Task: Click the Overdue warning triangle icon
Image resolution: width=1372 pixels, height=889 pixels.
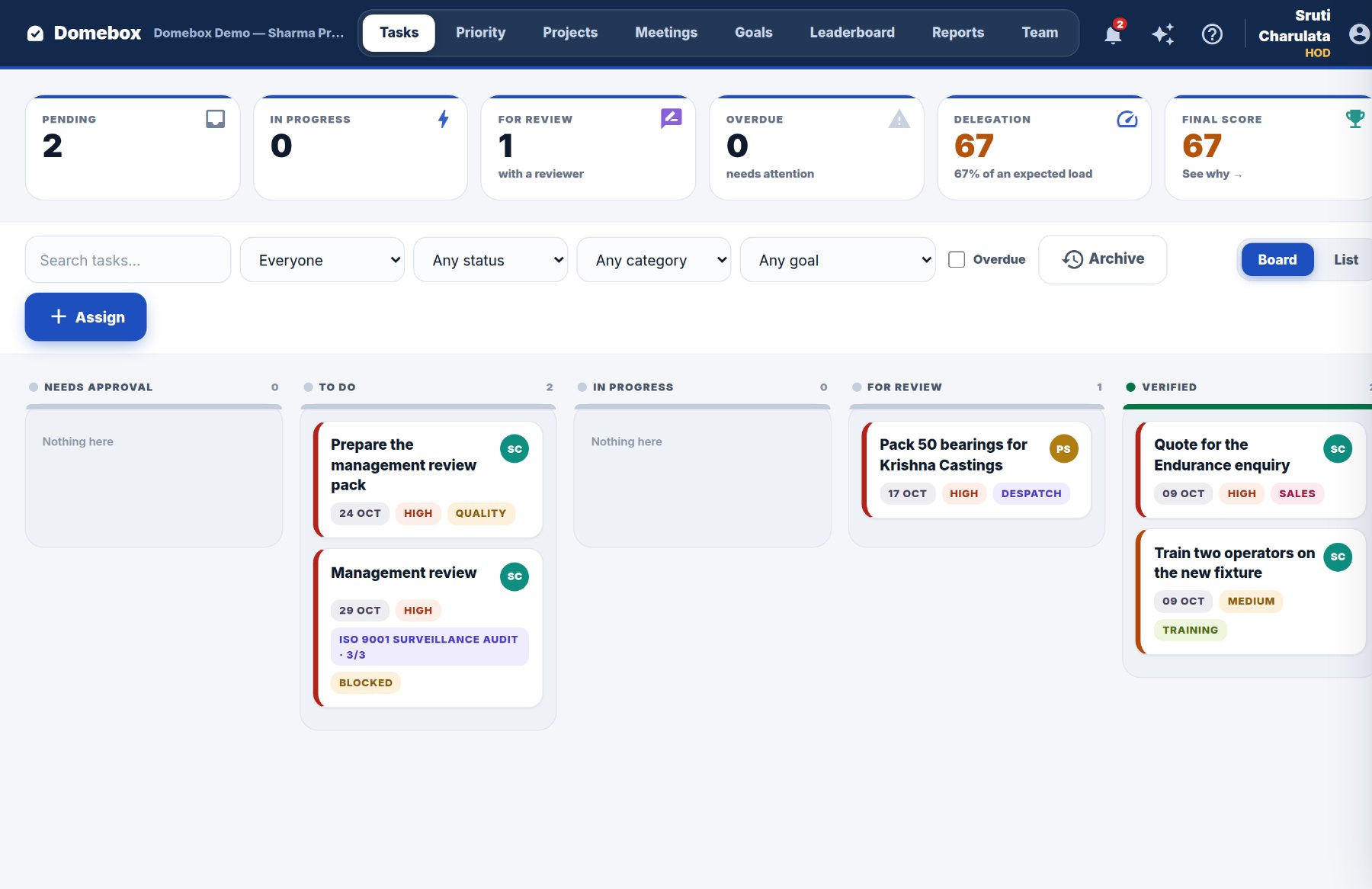Action: point(899,119)
